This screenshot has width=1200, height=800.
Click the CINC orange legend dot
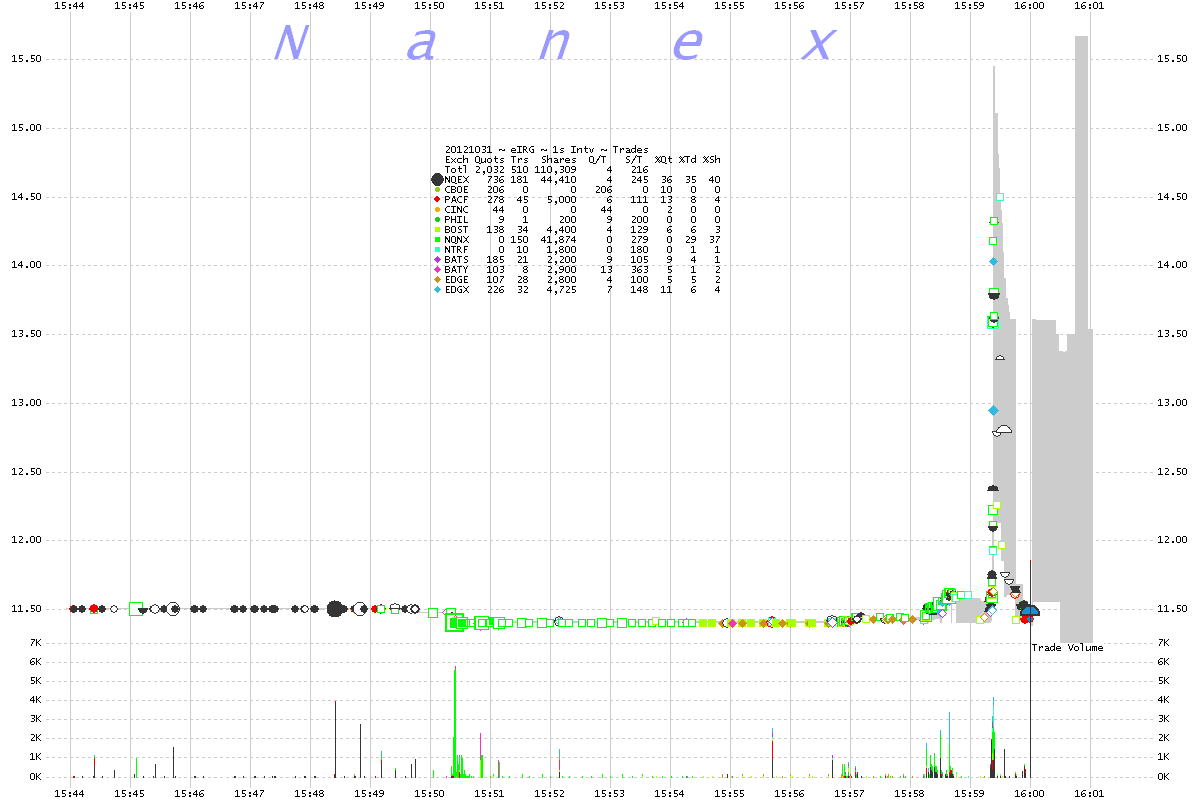(x=437, y=210)
